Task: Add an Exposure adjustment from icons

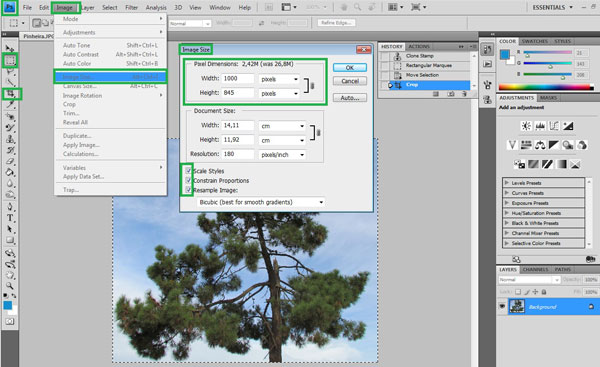Action: (x=568, y=126)
